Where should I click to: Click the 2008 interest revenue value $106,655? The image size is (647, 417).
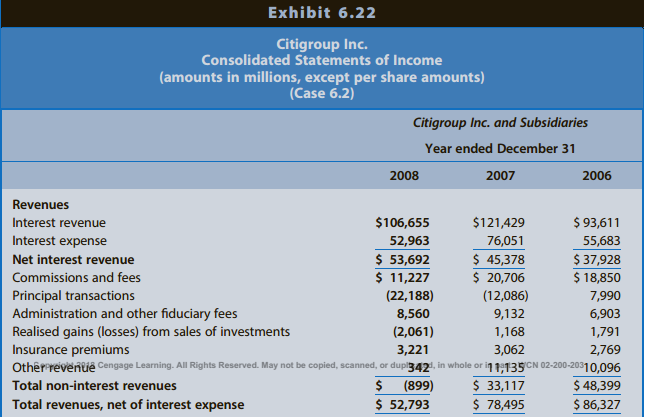(x=402, y=223)
